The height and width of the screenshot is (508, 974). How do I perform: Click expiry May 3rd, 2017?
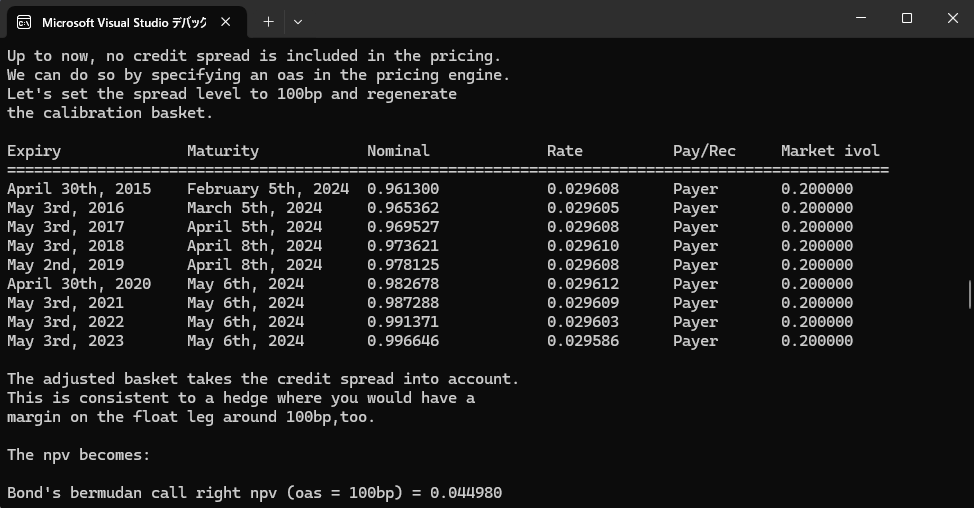click(x=65, y=227)
